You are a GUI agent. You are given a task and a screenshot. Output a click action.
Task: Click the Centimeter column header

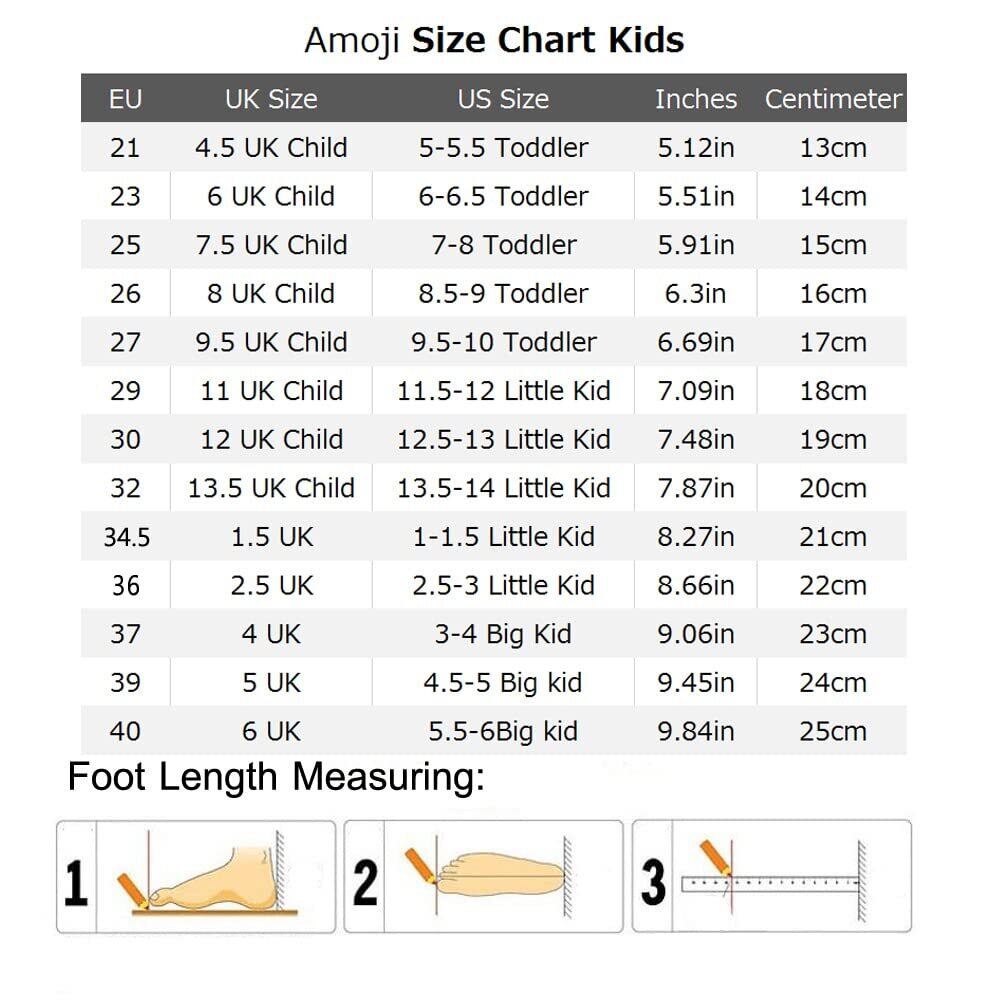(x=833, y=99)
